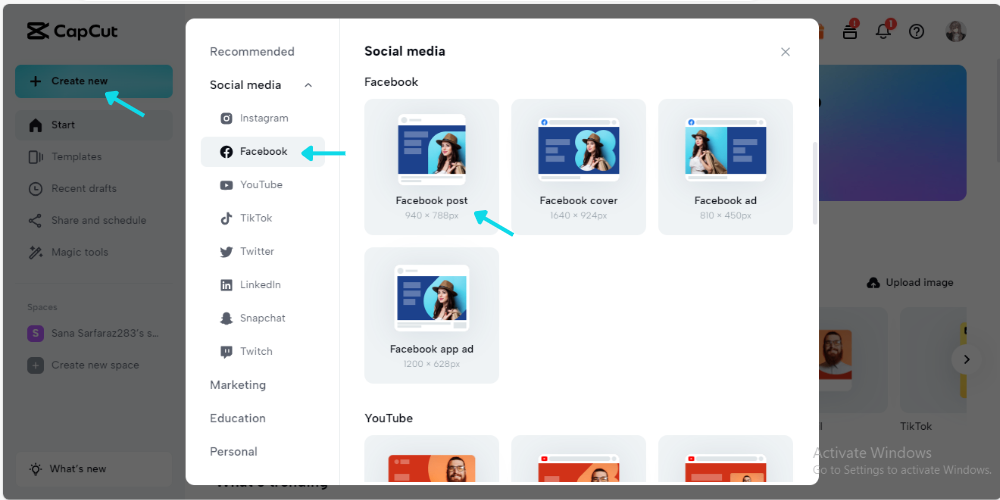Screen dimensions: 1000x500
Task: Choose Instagram in the social media list
Action: tap(263, 119)
